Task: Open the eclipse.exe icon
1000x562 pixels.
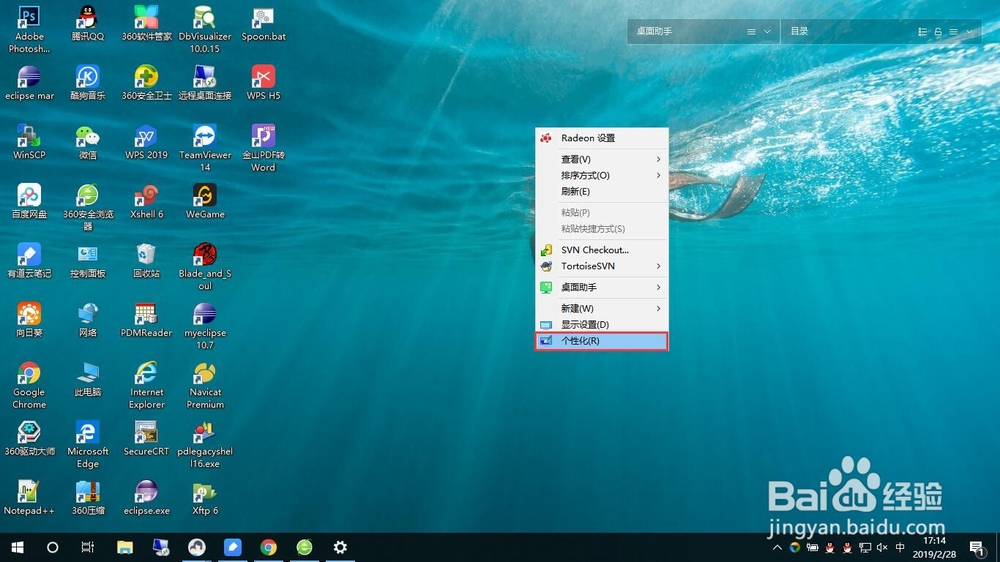Action: (146, 498)
